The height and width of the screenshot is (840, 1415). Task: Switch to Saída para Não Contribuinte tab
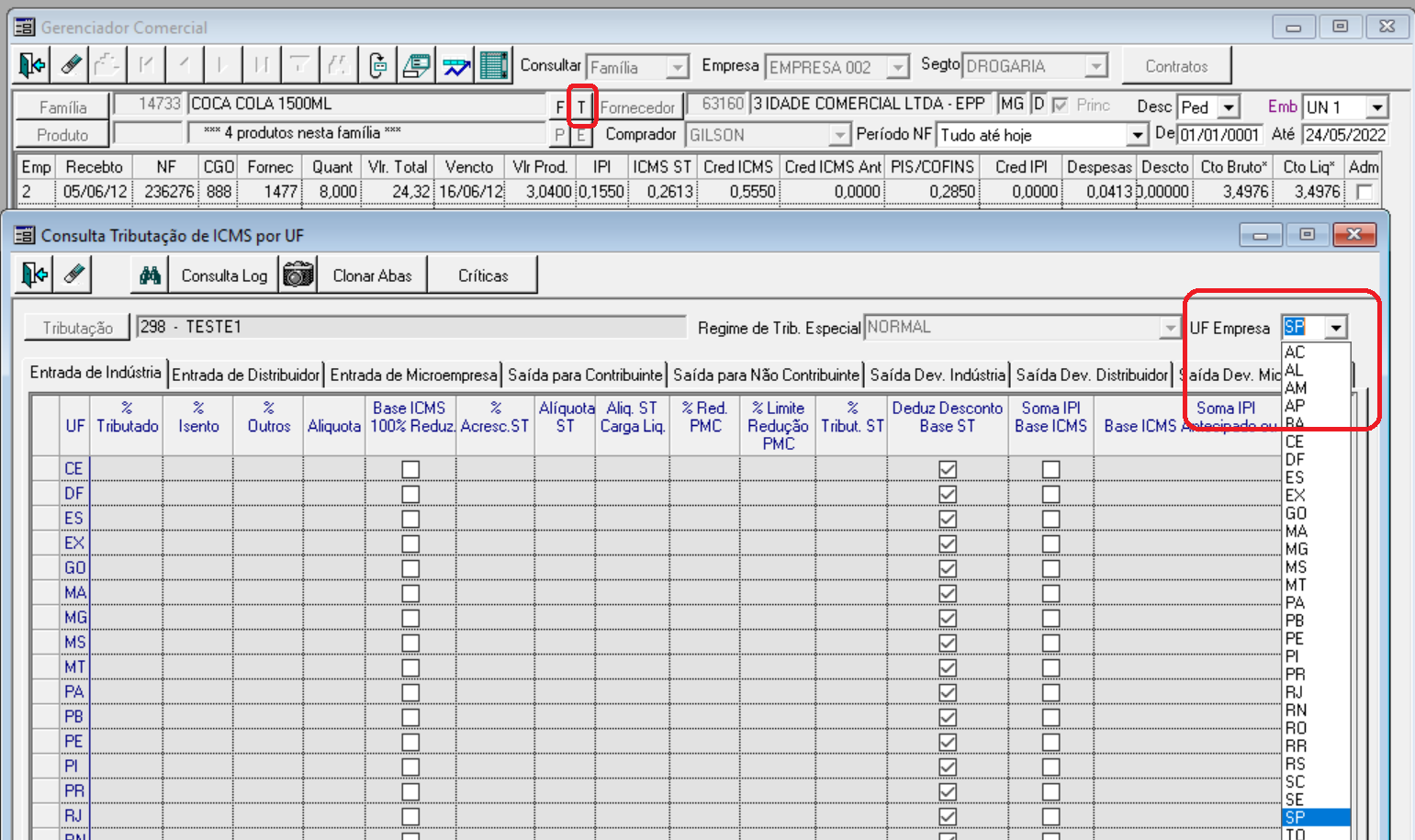[766, 375]
